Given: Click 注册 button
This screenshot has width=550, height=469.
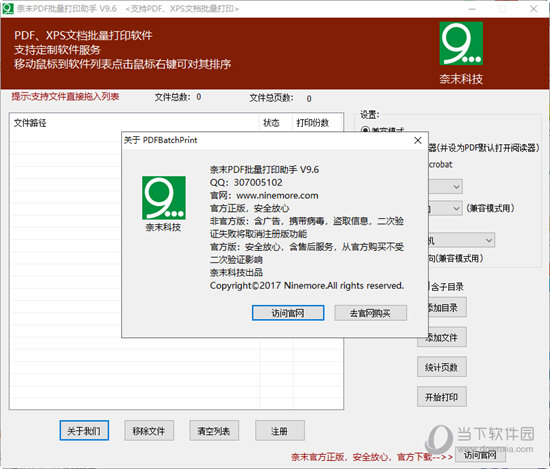Looking at the screenshot, I should click(280, 430).
